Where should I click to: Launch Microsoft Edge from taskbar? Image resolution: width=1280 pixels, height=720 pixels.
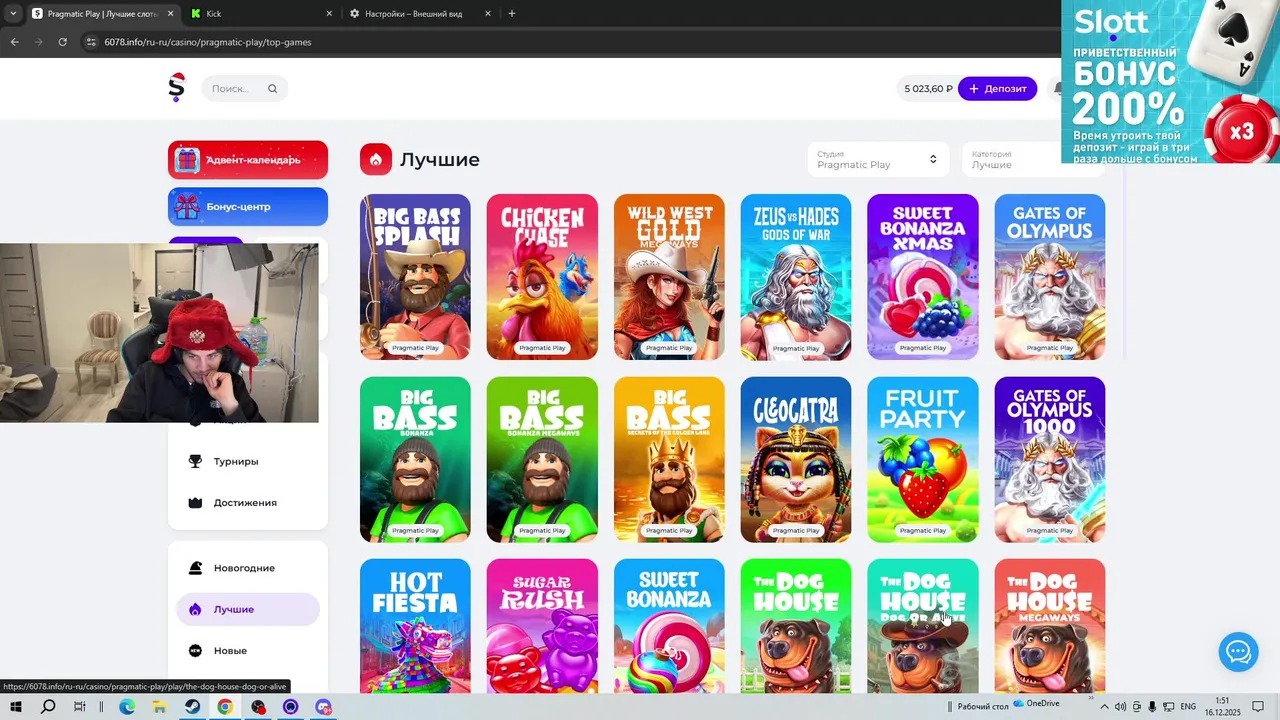click(x=127, y=707)
